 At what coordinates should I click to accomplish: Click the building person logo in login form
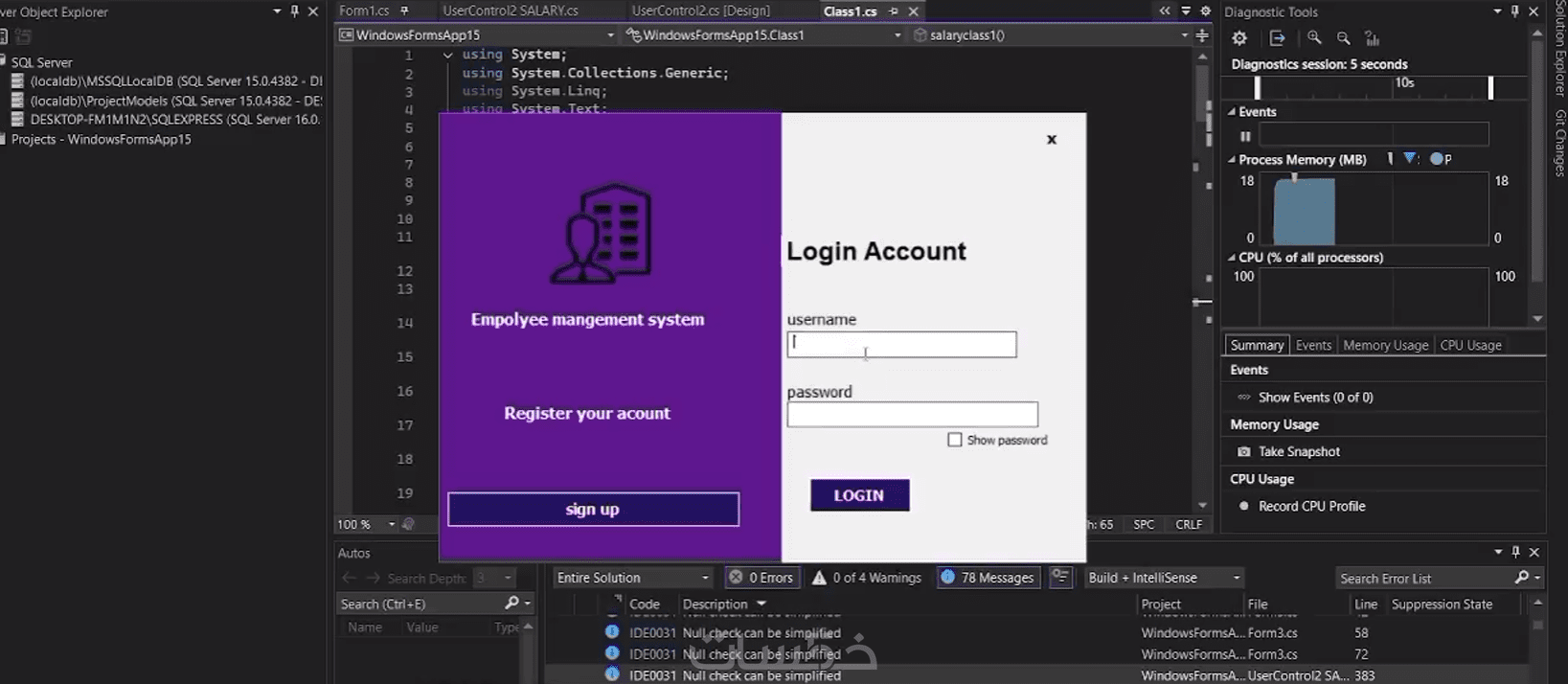(x=601, y=234)
